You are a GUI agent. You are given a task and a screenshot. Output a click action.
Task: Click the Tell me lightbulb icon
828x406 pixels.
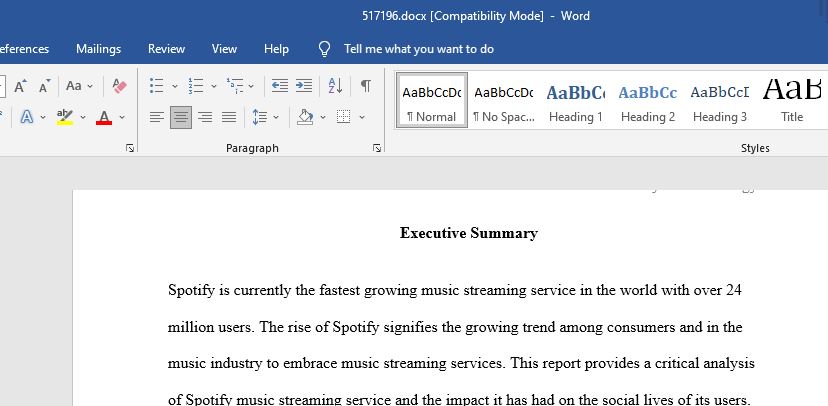[325, 49]
